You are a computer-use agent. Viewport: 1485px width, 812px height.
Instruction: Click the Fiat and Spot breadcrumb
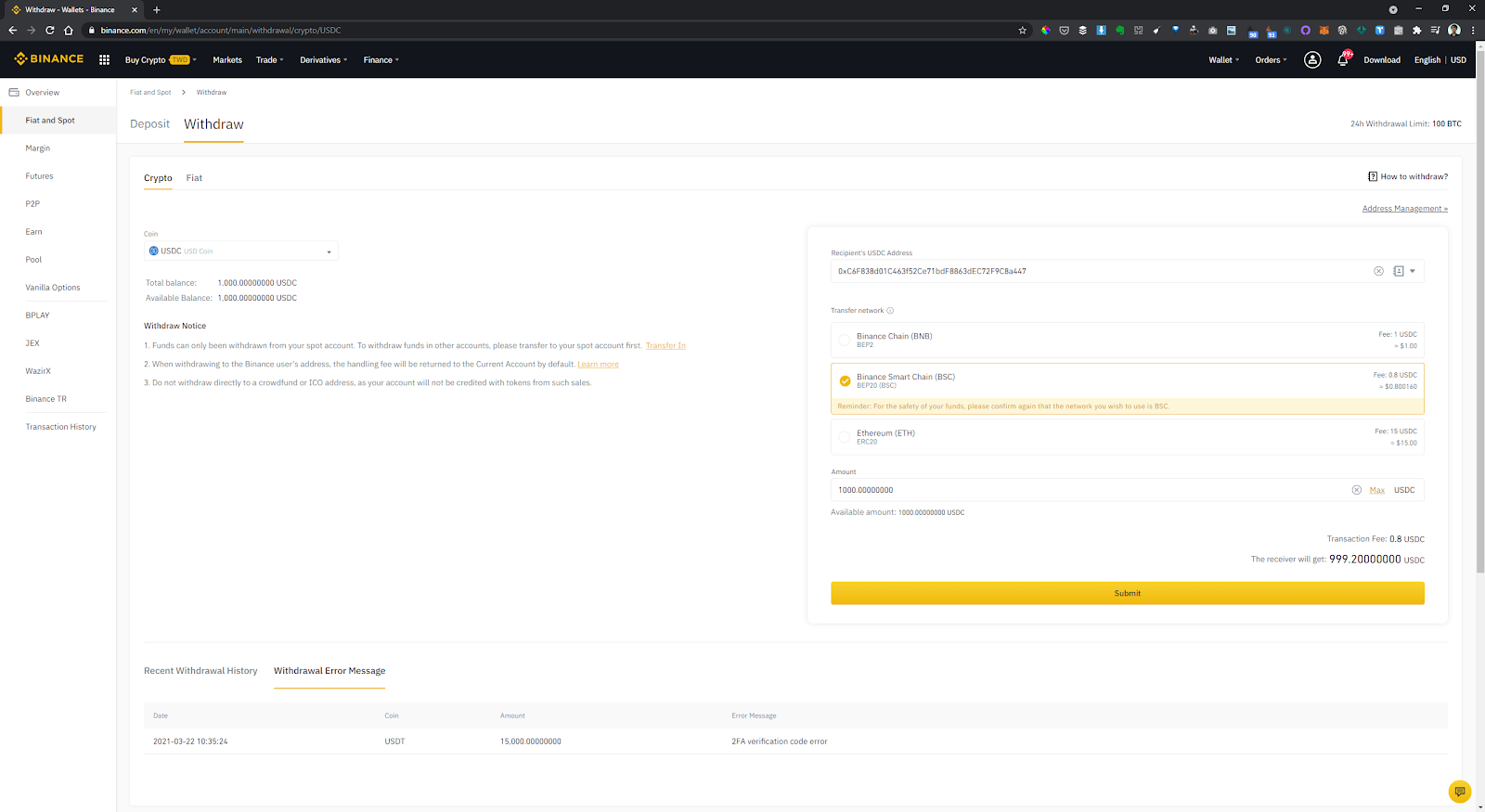pyautogui.click(x=150, y=92)
